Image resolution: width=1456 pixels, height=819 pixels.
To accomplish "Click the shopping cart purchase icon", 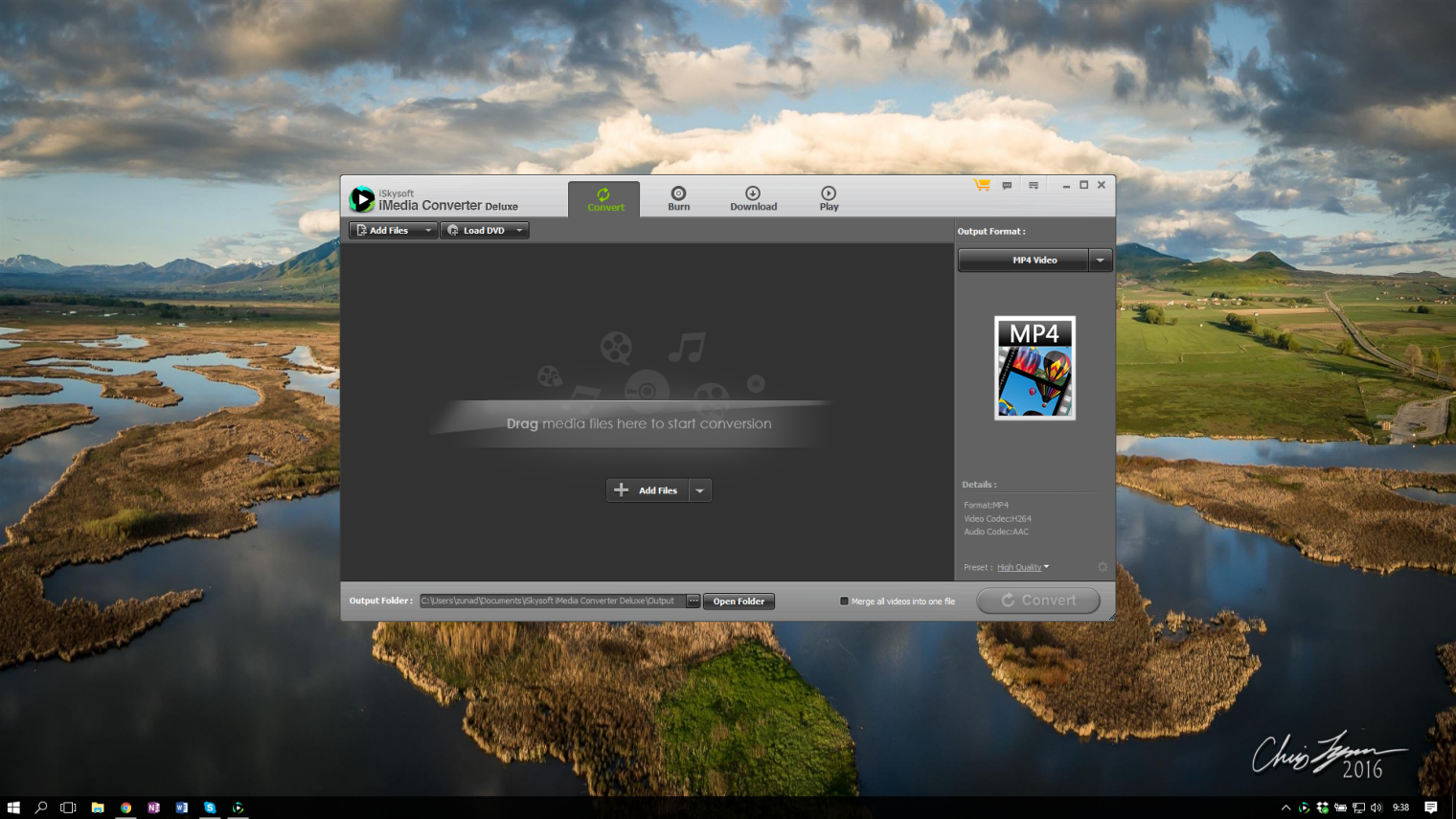I will [982, 185].
